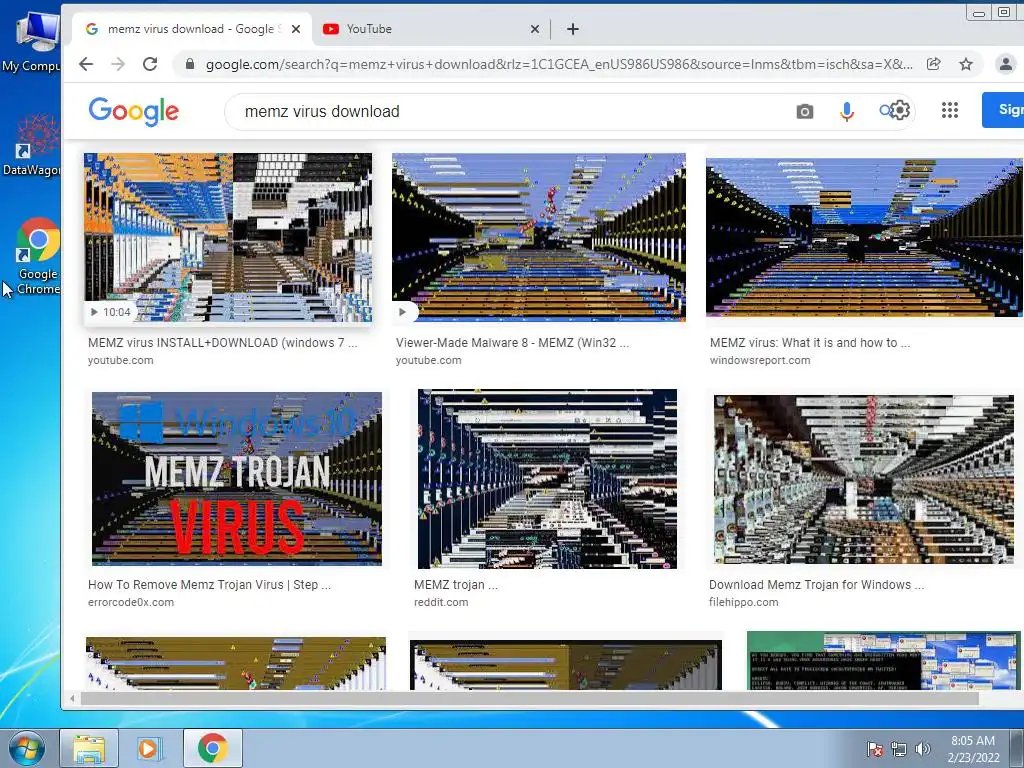Open 'How To Remove Memz Trojan Virus' link
This screenshot has height=768, width=1024.
(210, 584)
